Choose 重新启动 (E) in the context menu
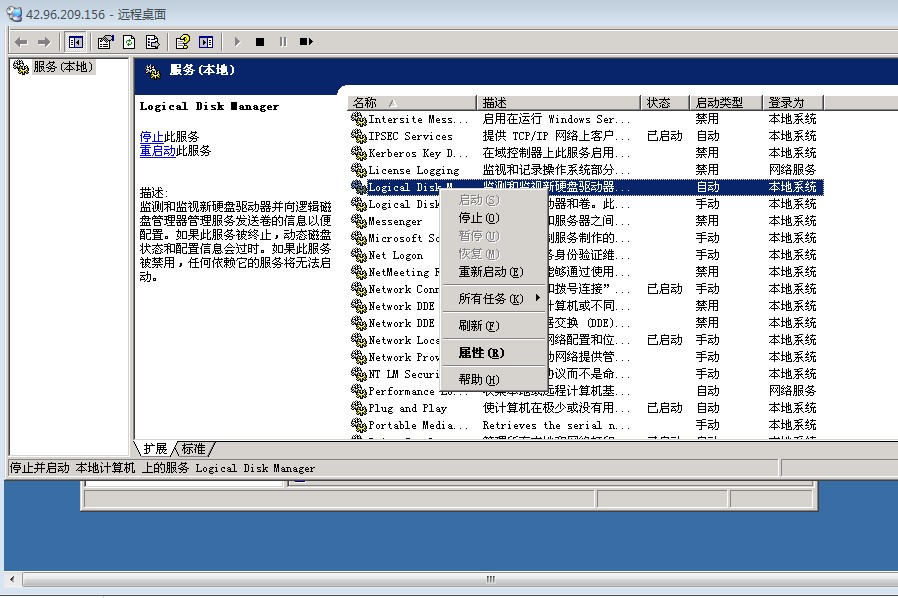The width and height of the screenshot is (898, 598). [x=490, y=272]
